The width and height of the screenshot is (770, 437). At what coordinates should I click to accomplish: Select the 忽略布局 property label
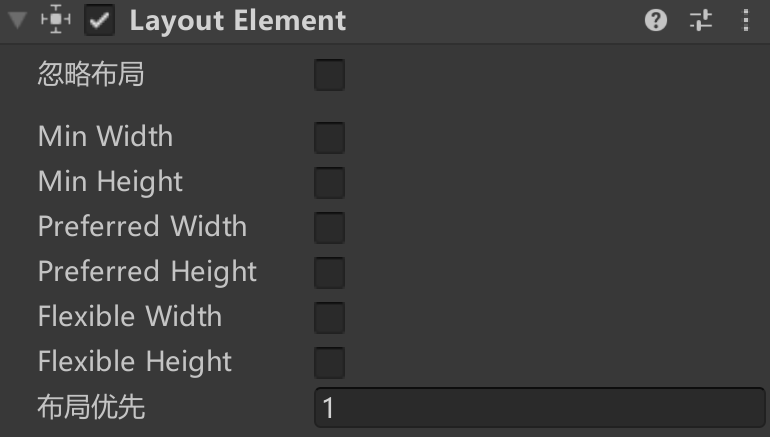[91, 74]
